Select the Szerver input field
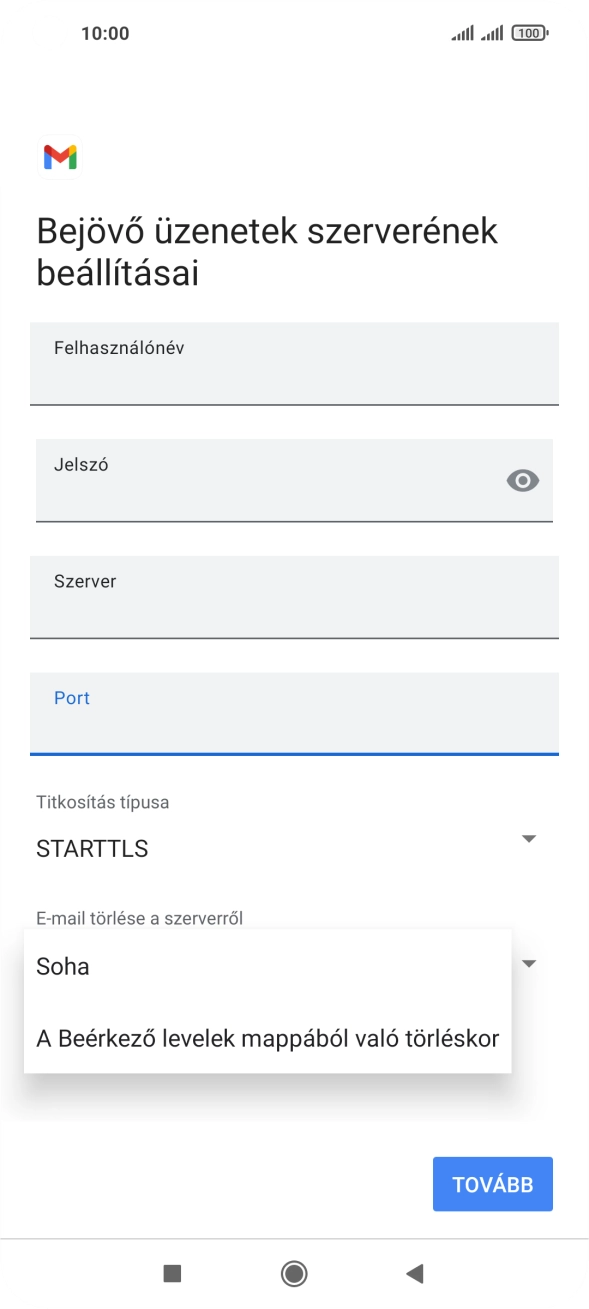 click(x=294, y=597)
